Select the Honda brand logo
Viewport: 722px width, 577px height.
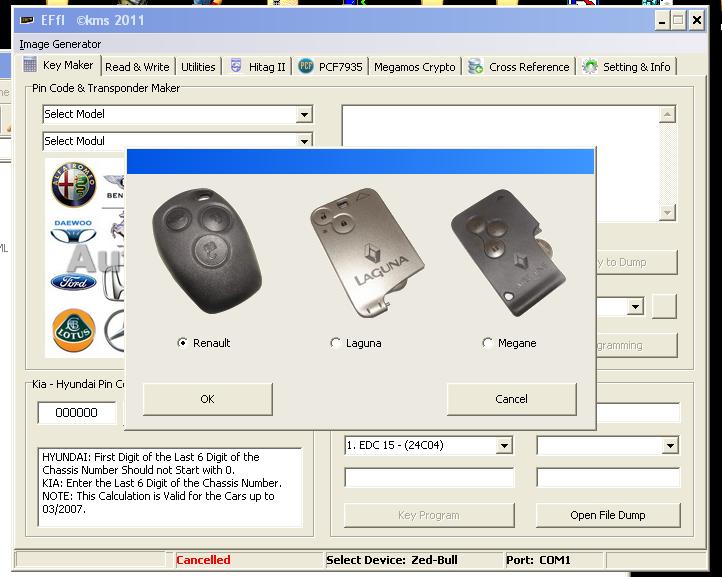click(114, 284)
